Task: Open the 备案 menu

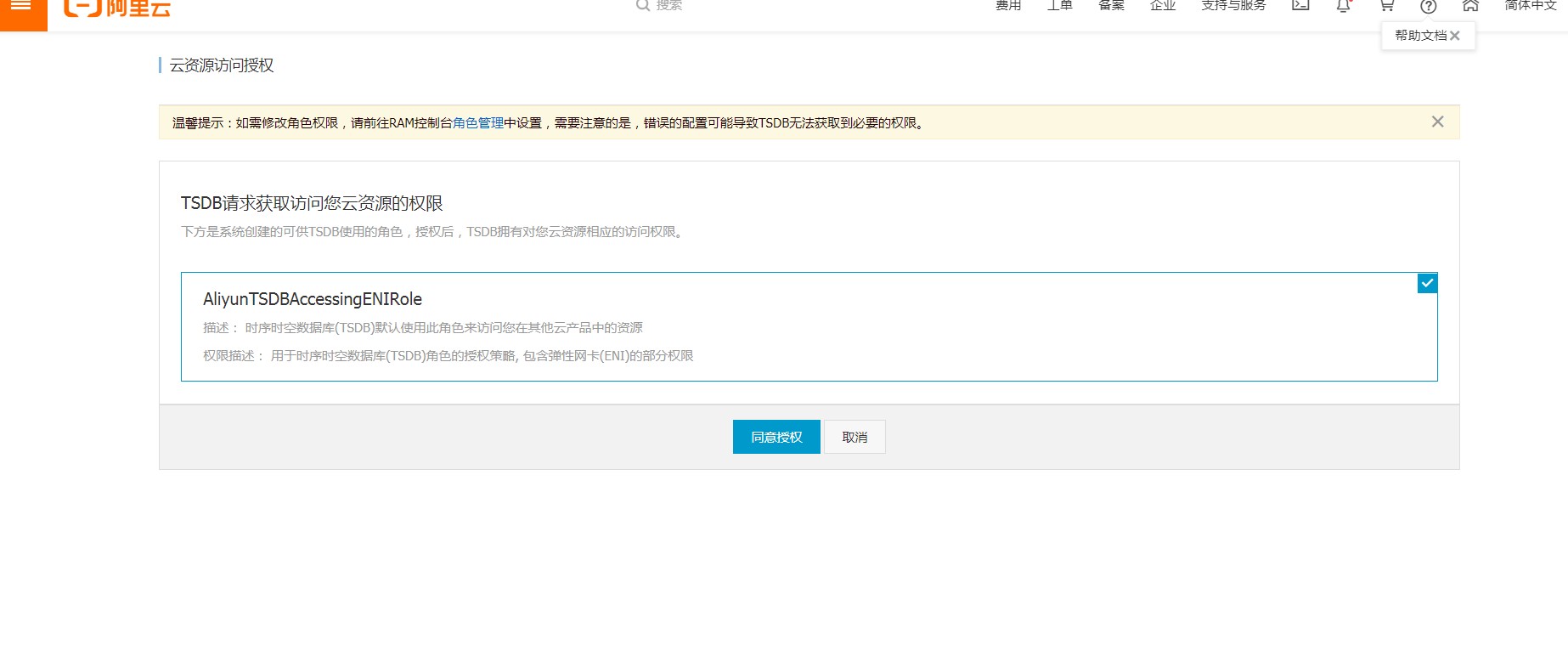Action: (x=1111, y=5)
